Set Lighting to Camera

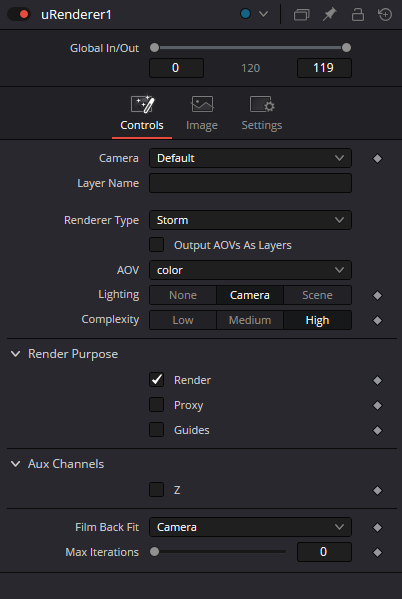point(250,295)
